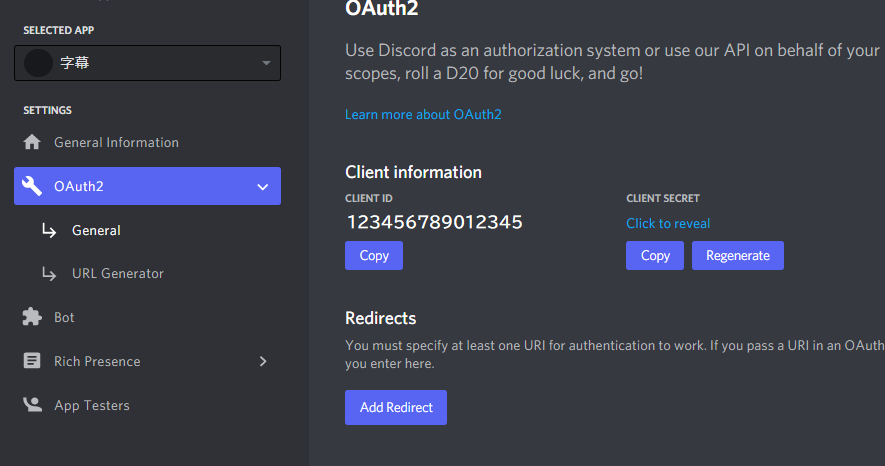
Task: Go to OAuth2 General sub-page
Action: [96, 230]
